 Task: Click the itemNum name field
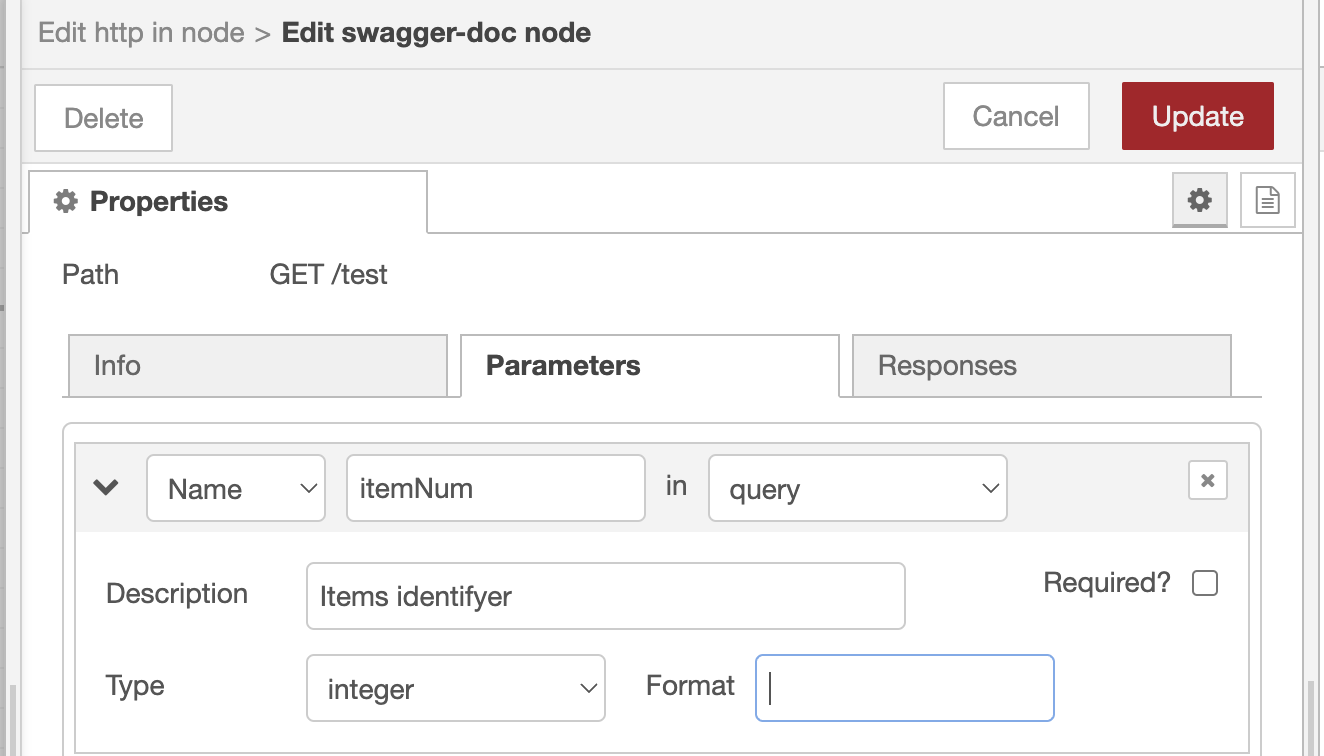coord(495,489)
